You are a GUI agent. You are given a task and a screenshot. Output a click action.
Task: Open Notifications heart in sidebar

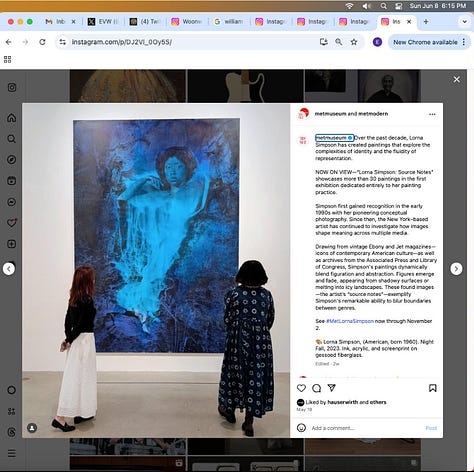[12, 223]
